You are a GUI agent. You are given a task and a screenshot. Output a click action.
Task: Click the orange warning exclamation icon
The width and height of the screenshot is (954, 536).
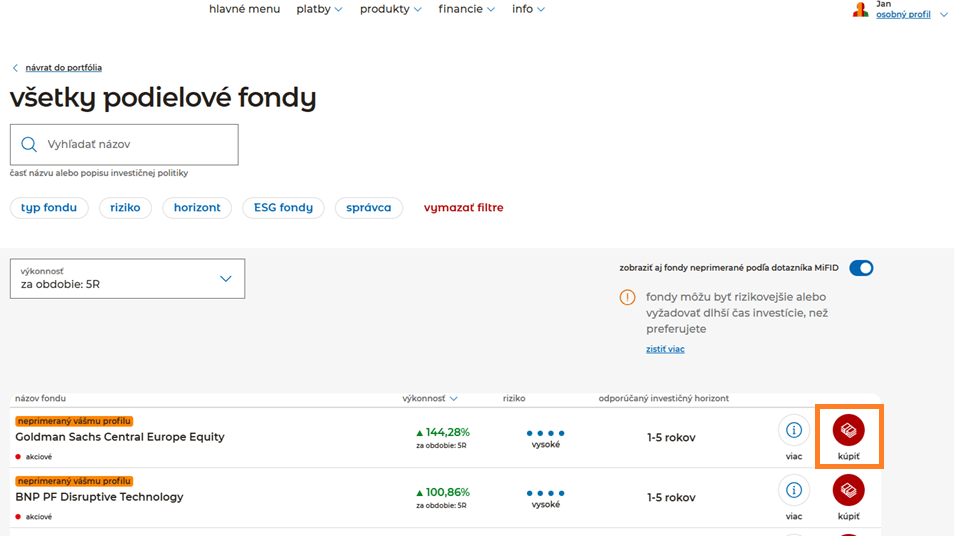(x=627, y=298)
